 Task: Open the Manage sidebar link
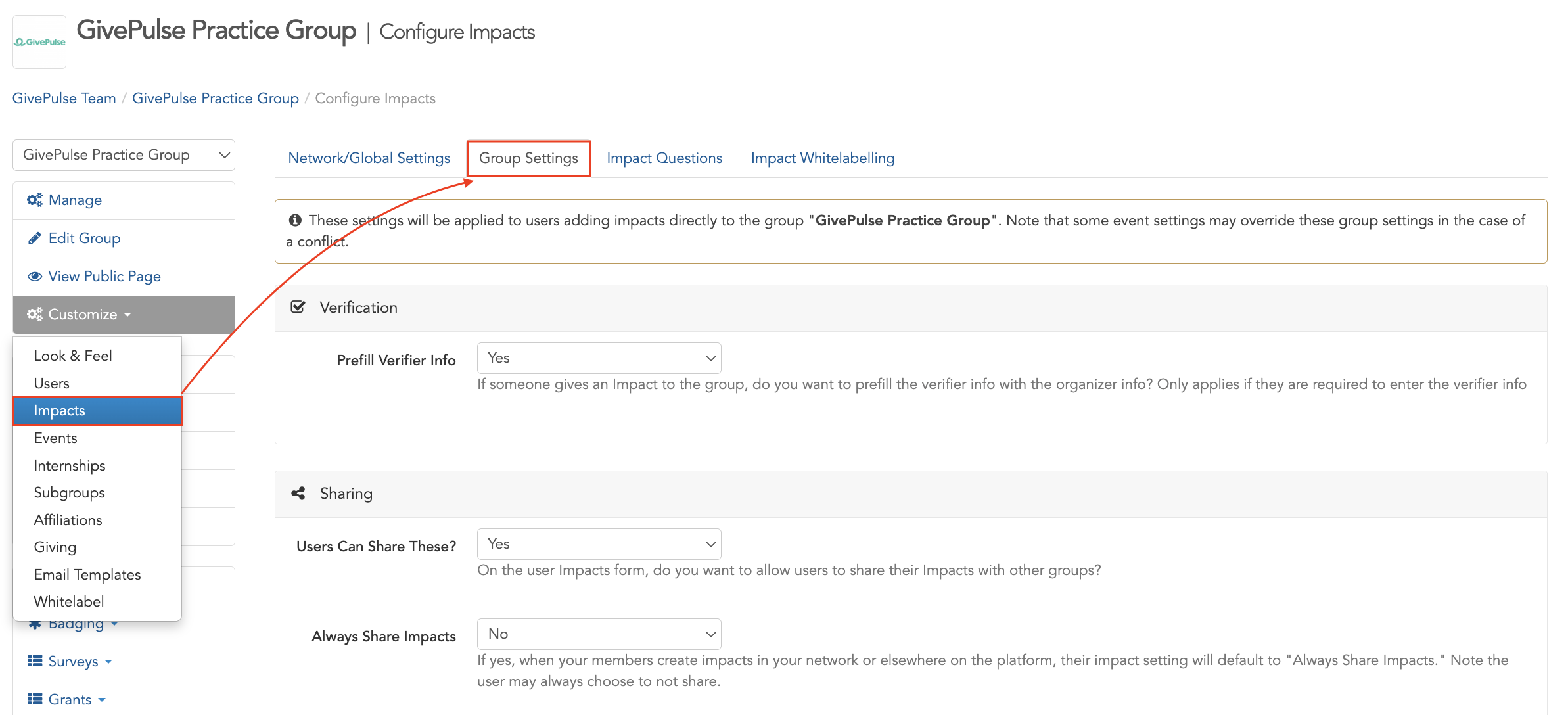pyautogui.click(x=75, y=200)
